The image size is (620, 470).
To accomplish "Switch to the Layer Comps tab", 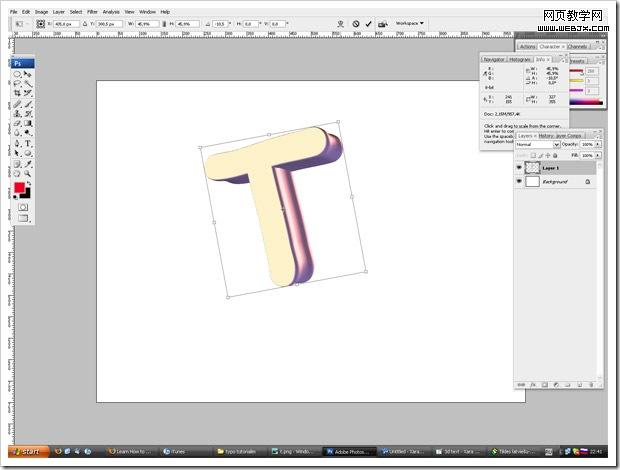I will 568,136.
